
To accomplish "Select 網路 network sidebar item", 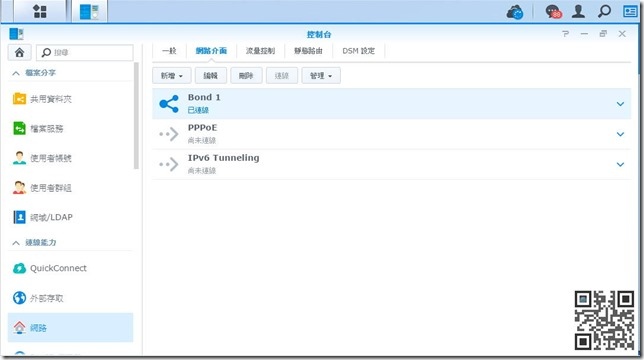I will [71, 328].
